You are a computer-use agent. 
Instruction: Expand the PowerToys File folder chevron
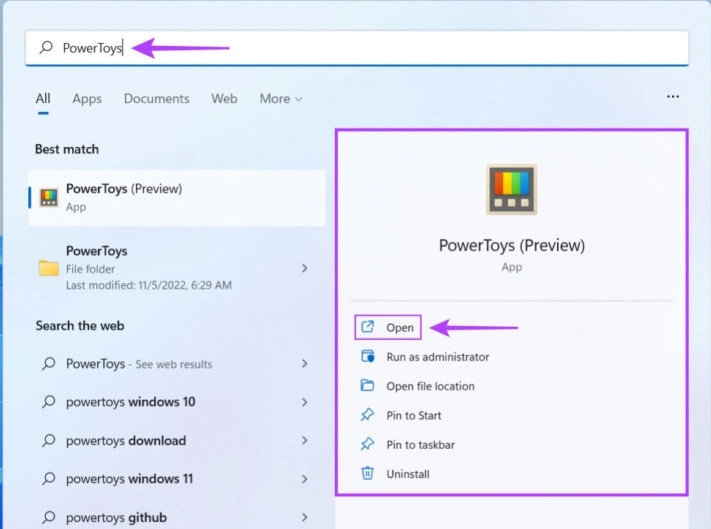[x=305, y=268]
